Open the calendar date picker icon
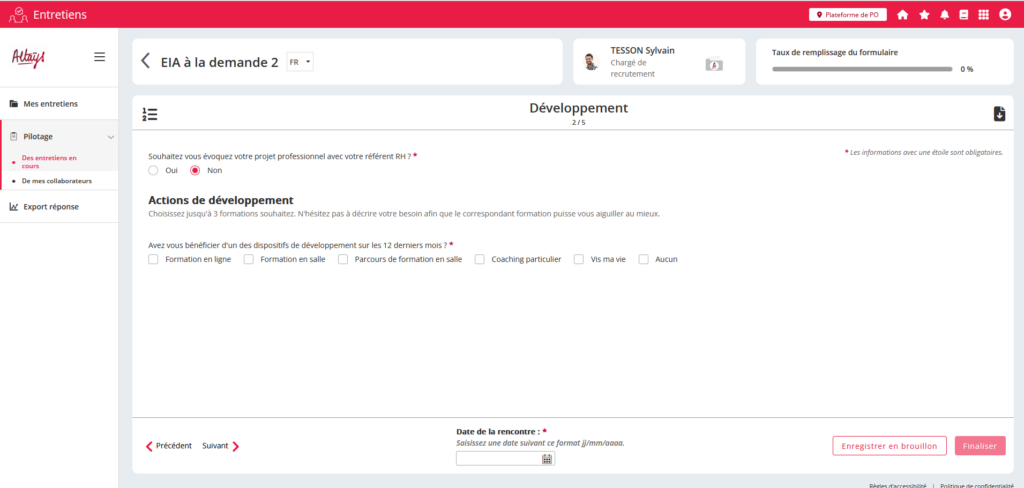 coord(547,459)
